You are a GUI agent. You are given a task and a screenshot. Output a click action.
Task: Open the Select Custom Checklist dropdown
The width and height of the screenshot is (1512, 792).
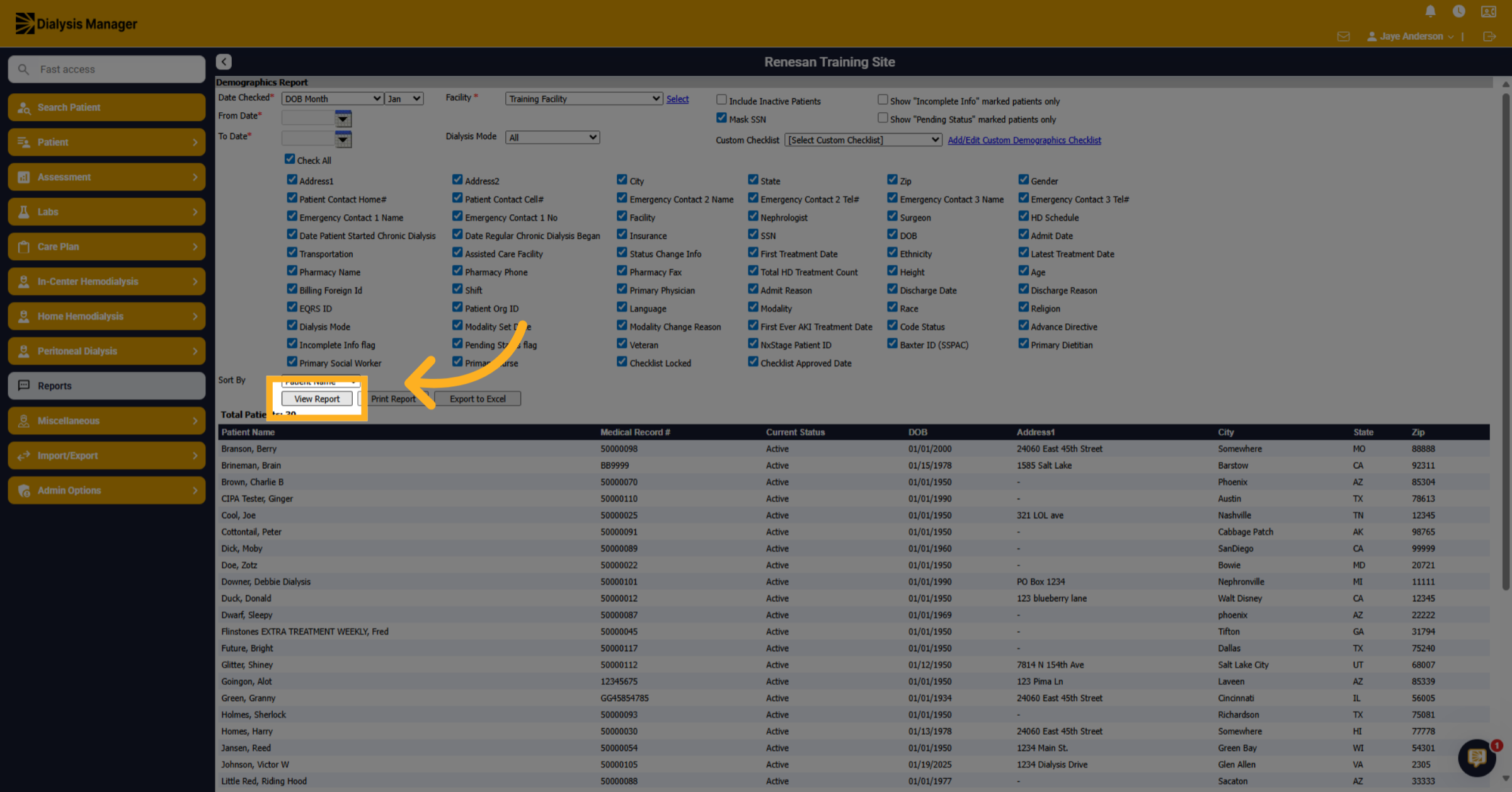point(863,140)
